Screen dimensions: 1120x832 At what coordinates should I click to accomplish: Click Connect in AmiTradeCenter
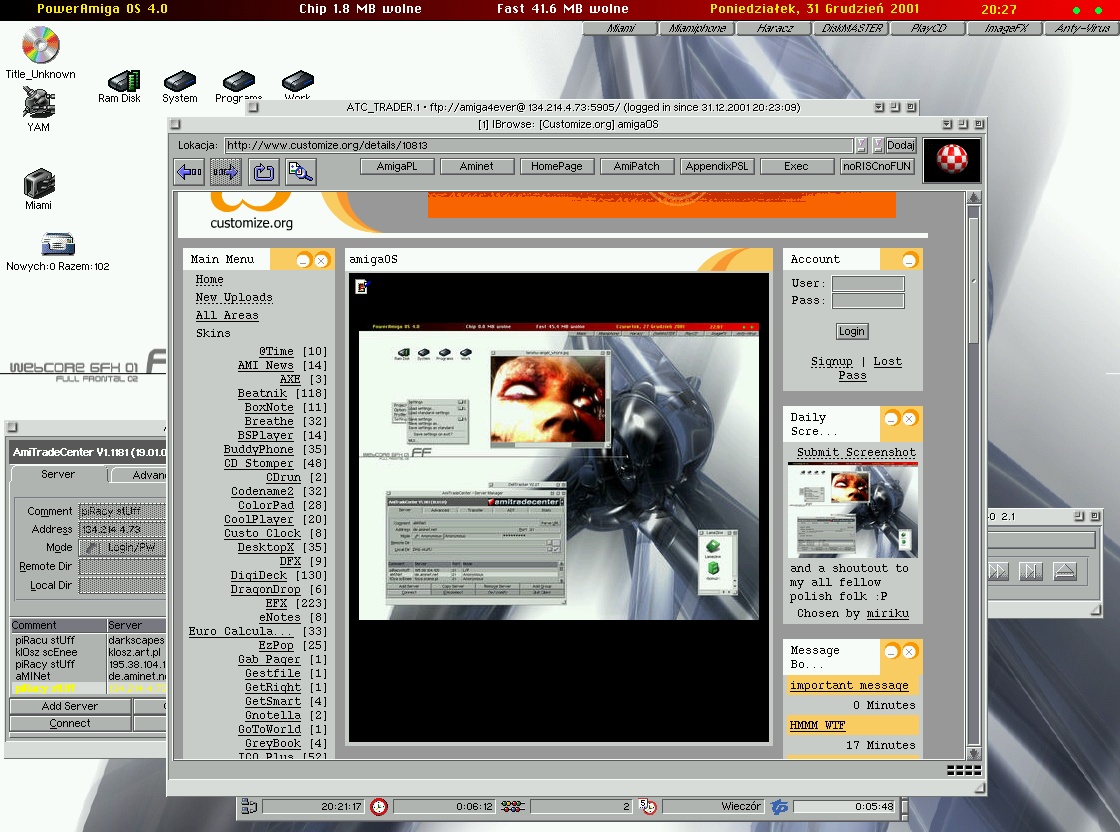70,723
